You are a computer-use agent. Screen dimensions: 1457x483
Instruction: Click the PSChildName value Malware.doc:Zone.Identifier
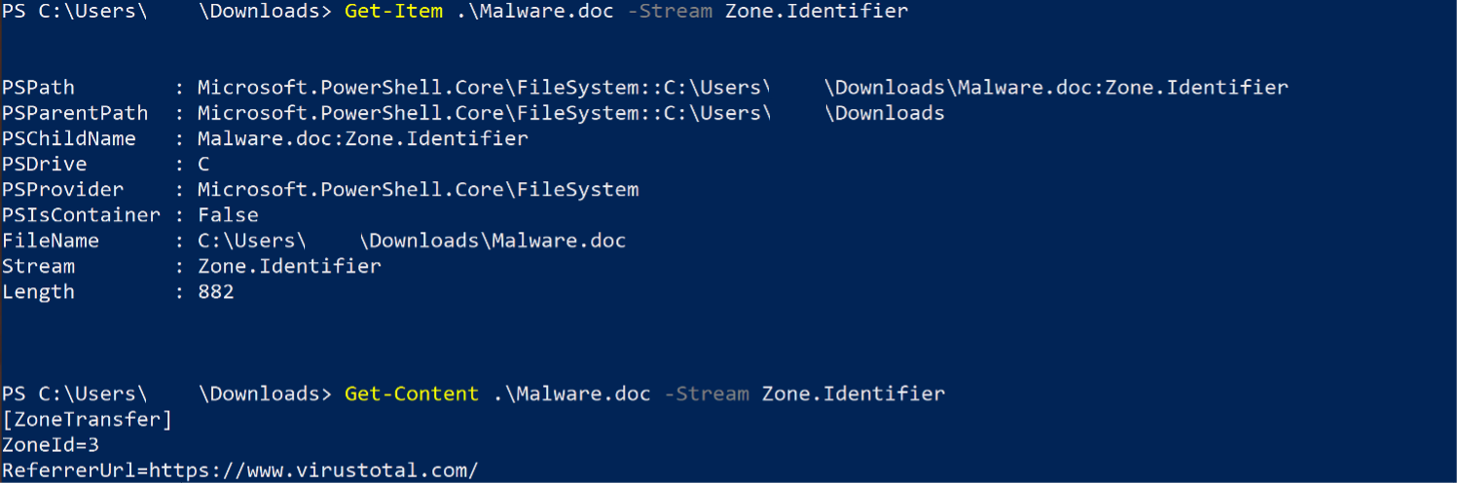[x=362, y=139]
